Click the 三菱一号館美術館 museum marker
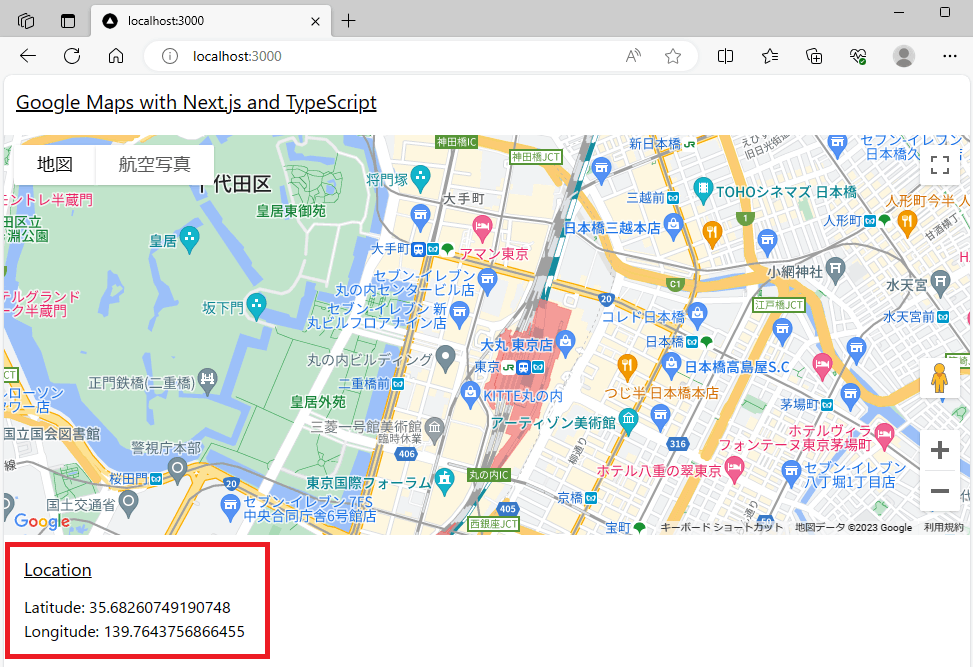Image resolution: width=973 pixels, height=667 pixels. (x=434, y=429)
